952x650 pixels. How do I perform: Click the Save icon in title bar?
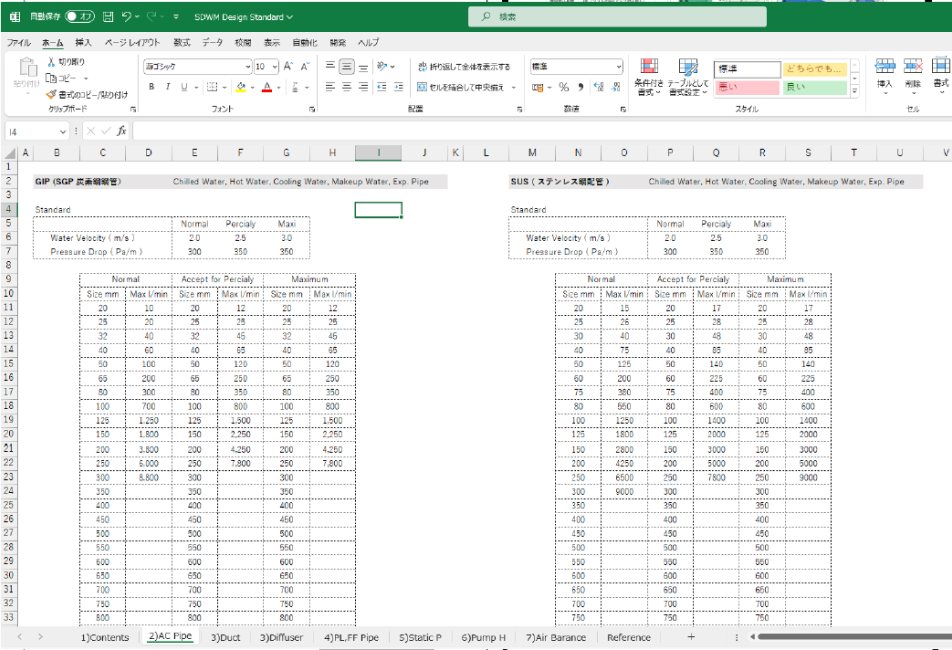107,17
